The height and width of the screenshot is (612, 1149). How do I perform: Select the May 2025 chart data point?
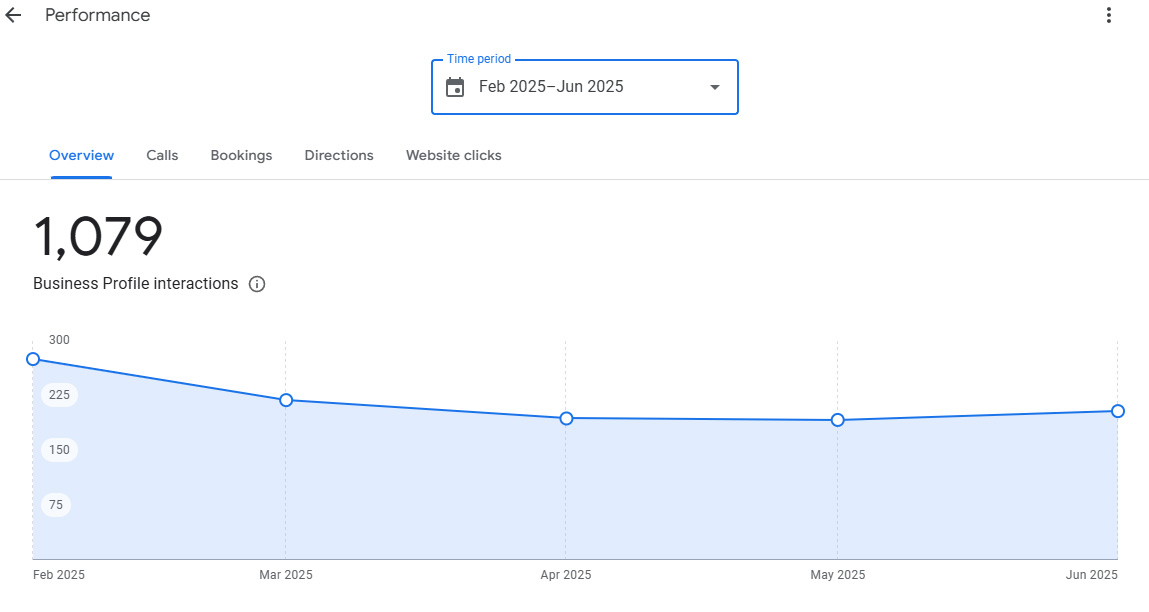838,420
